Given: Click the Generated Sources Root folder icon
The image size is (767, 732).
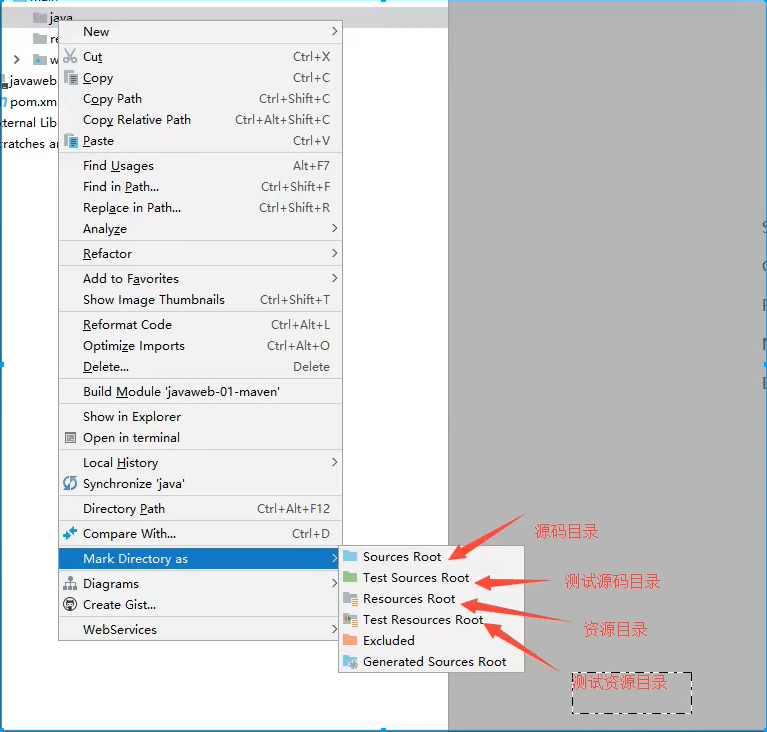Looking at the screenshot, I should coord(351,662).
